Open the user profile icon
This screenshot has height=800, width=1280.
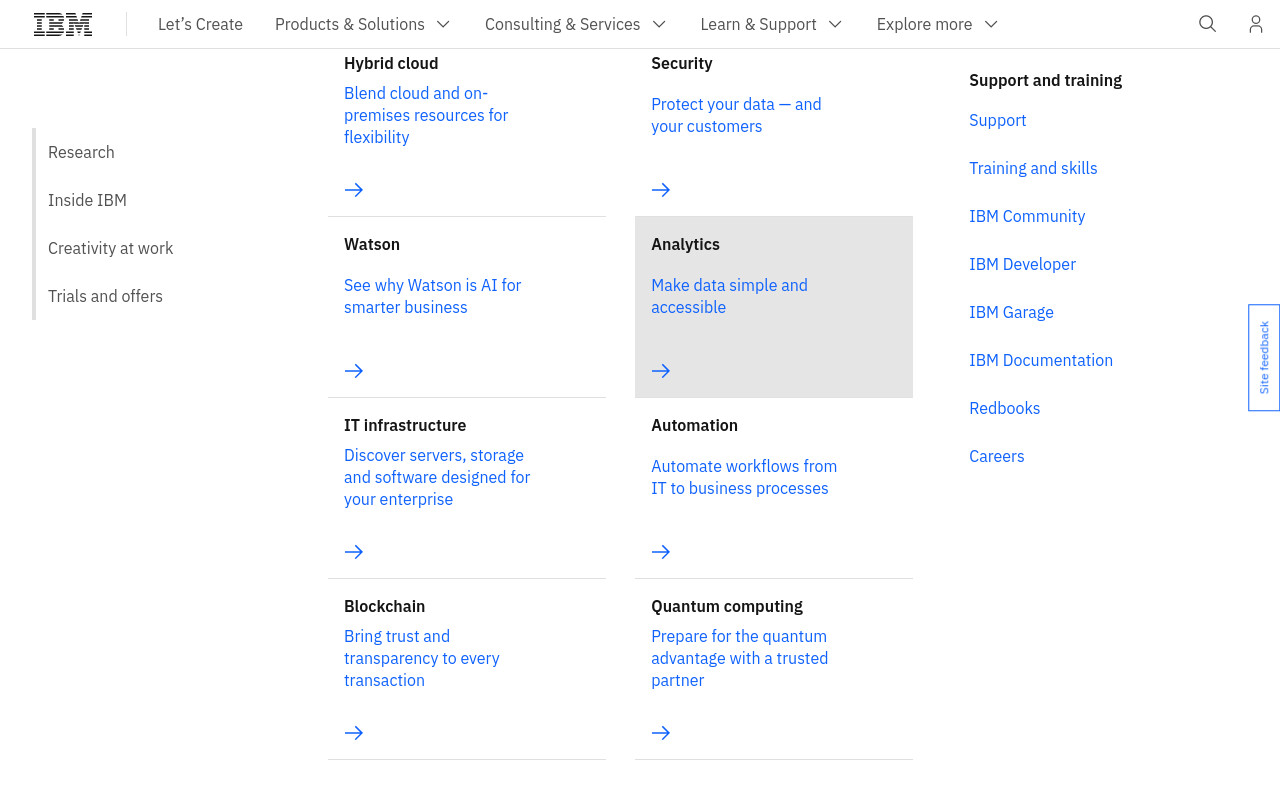point(1256,24)
